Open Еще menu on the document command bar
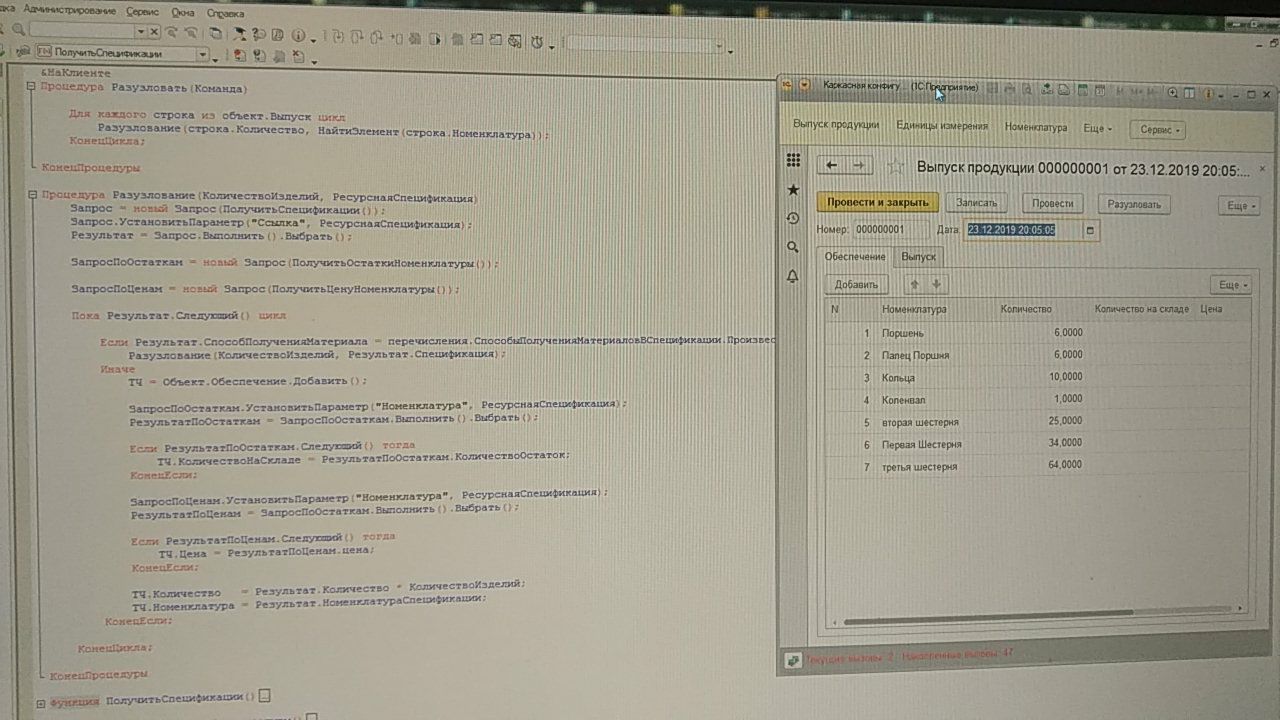The width and height of the screenshot is (1280, 720). pos(1240,205)
